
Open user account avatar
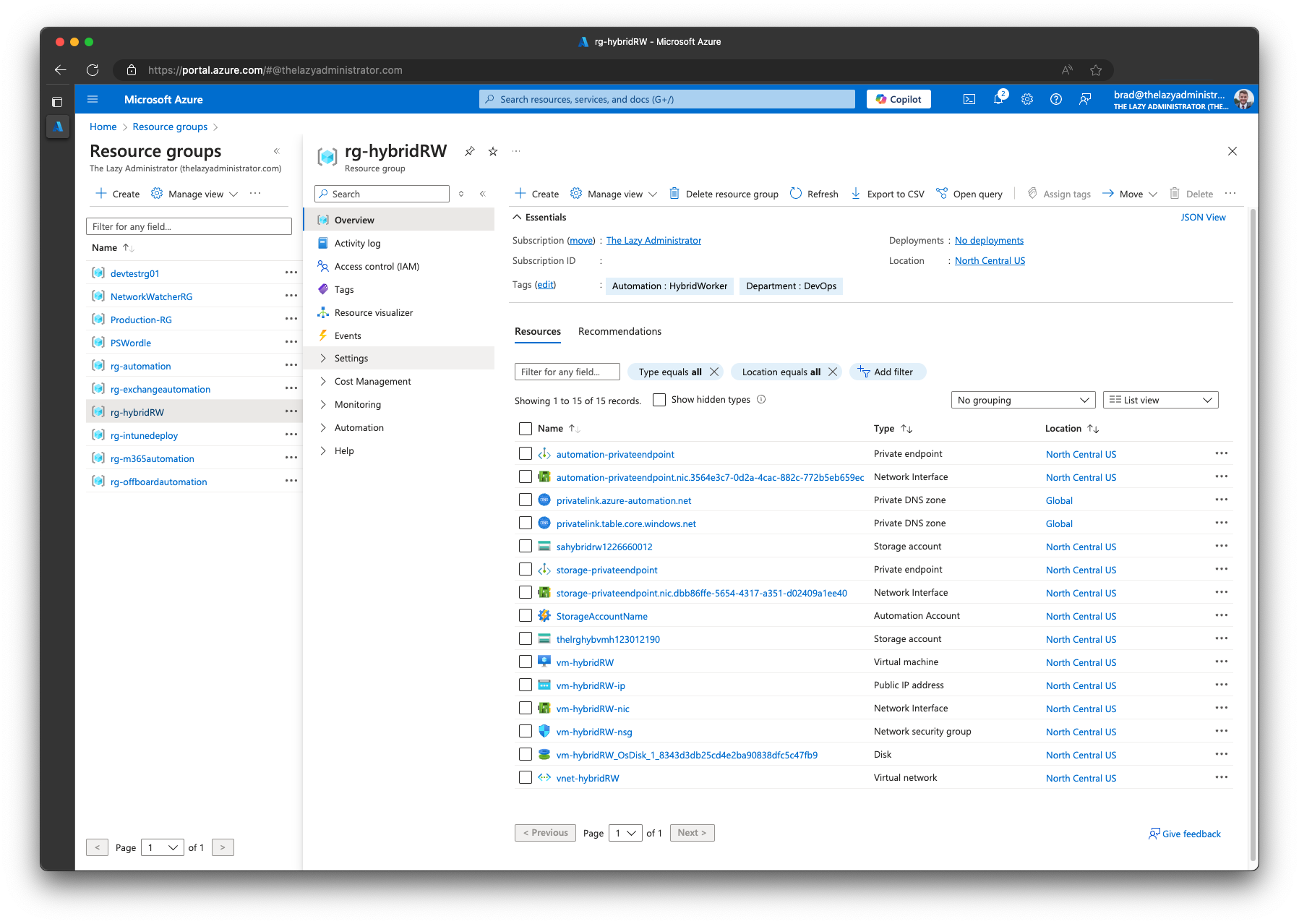1243,99
